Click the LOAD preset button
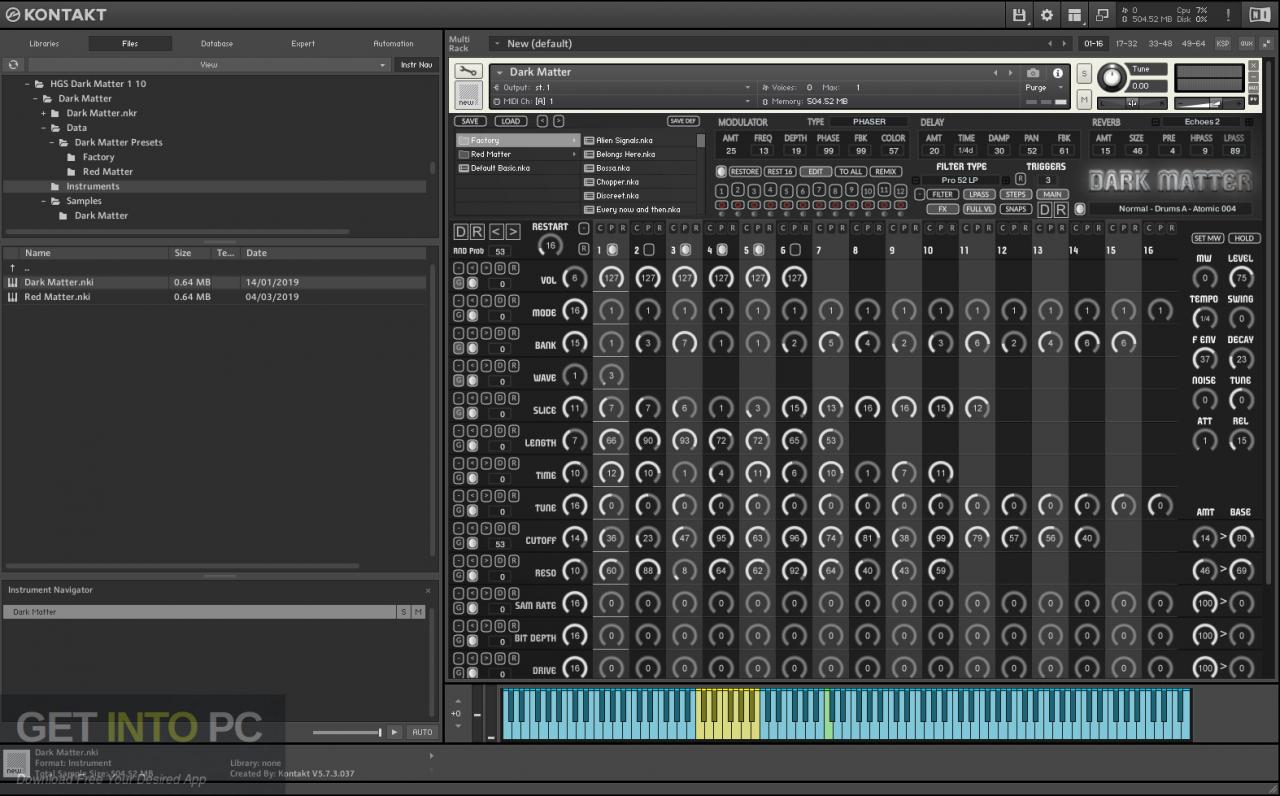The height and width of the screenshot is (796, 1280). coord(510,121)
